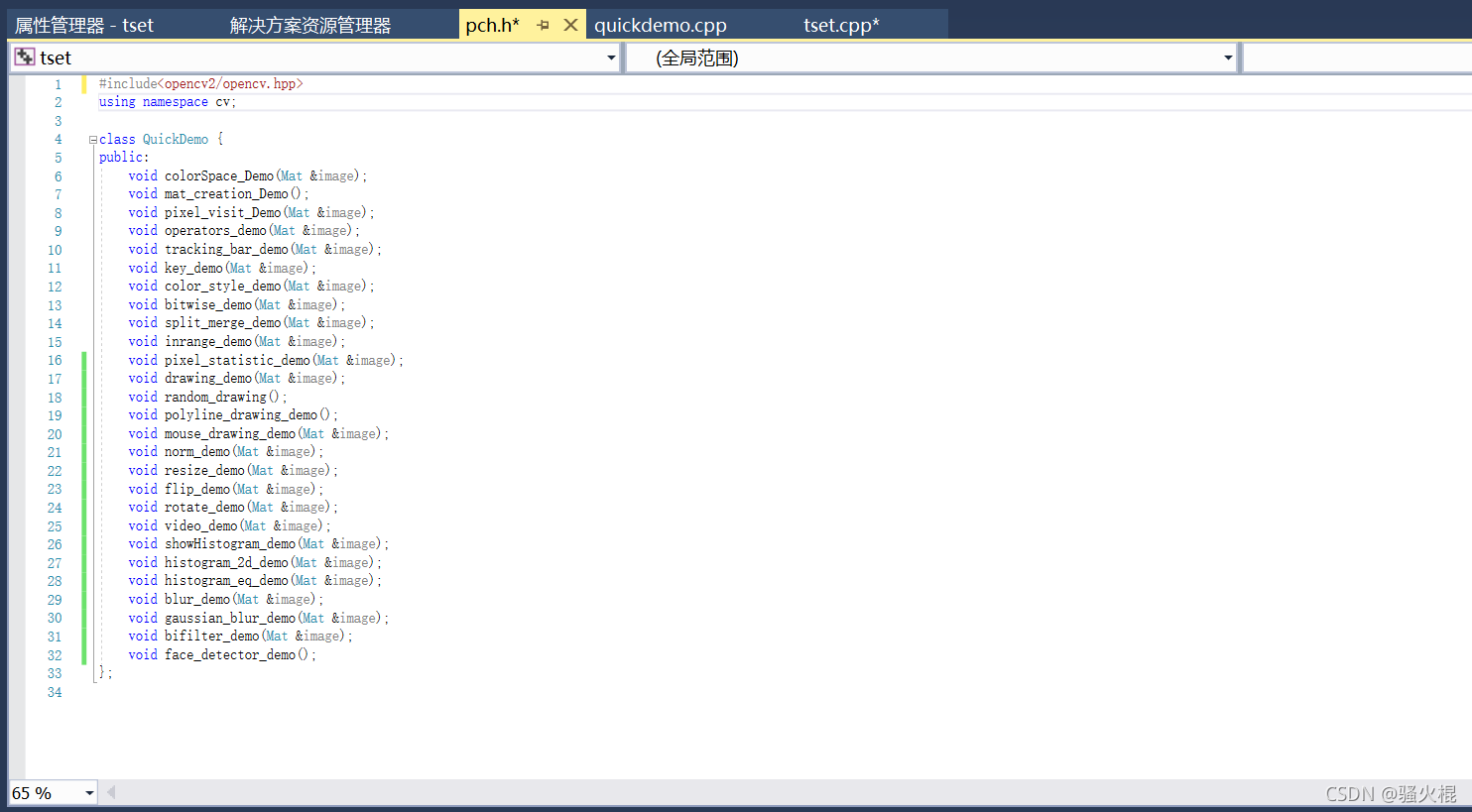Click the mat_creation_Demo function declaration
1472x812 pixels.
219,193
